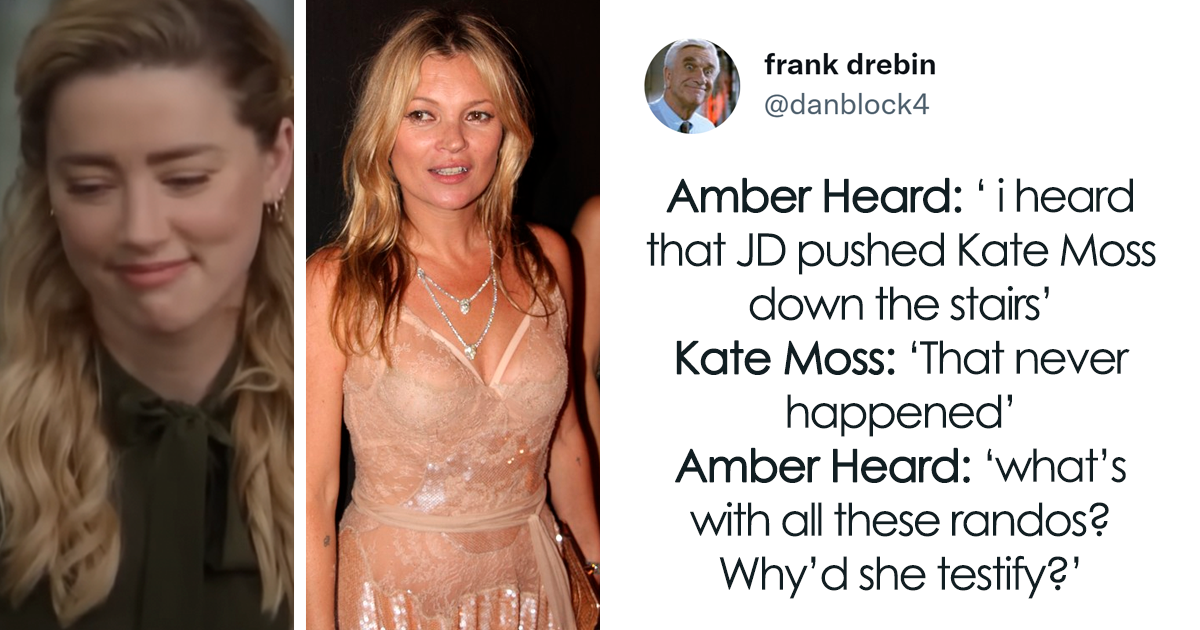Select the middle photo of woman in lace dress

click(453, 315)
